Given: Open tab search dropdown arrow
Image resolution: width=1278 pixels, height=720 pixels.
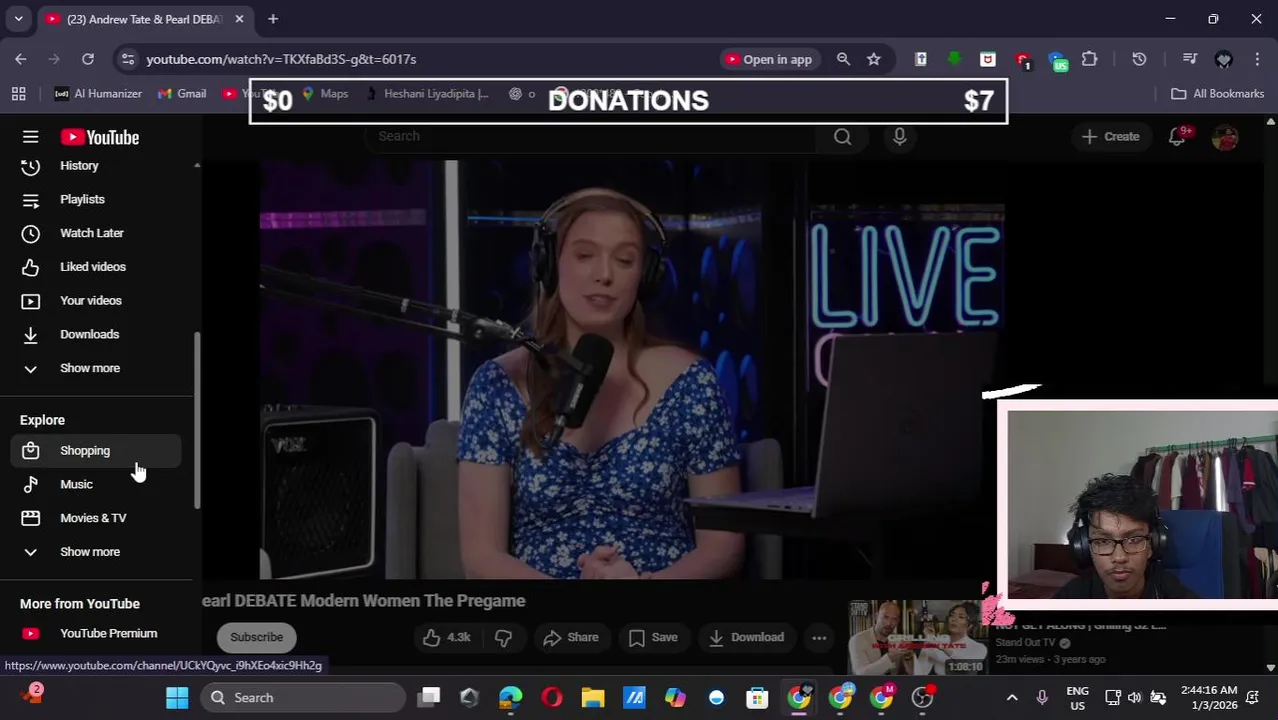Looking at the screenshot, I should tap(18, 19).
